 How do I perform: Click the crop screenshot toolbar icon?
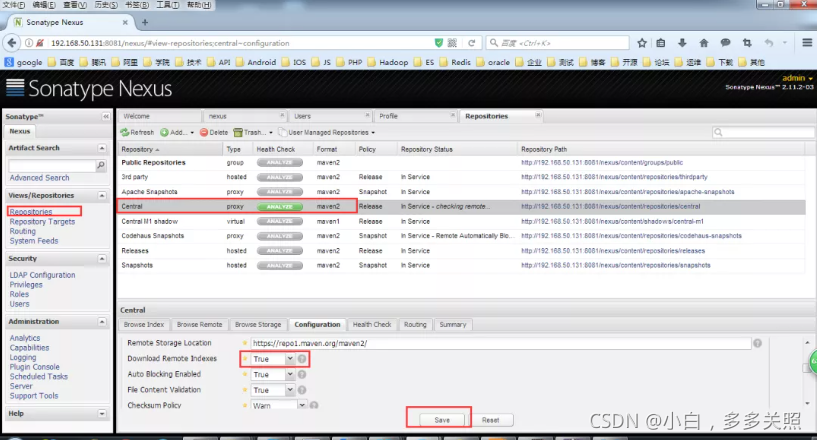747,43
